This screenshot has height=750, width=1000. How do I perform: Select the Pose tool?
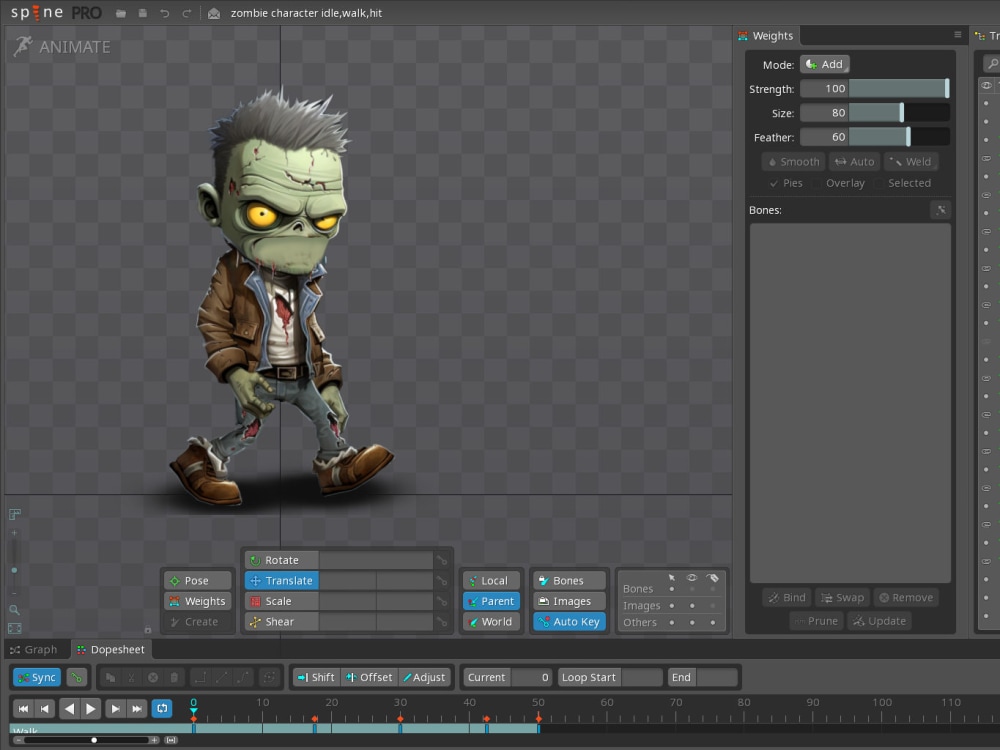pos(197,580)
